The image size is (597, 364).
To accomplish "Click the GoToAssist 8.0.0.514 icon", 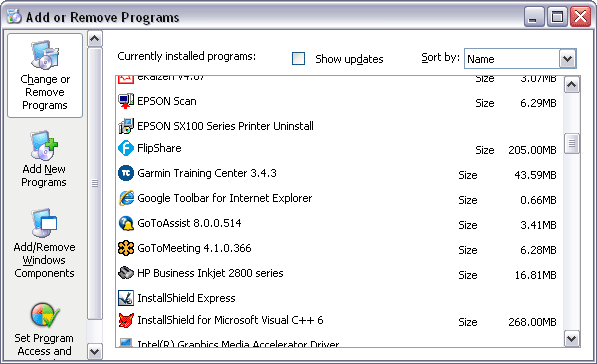I will (x=126, y=223).
